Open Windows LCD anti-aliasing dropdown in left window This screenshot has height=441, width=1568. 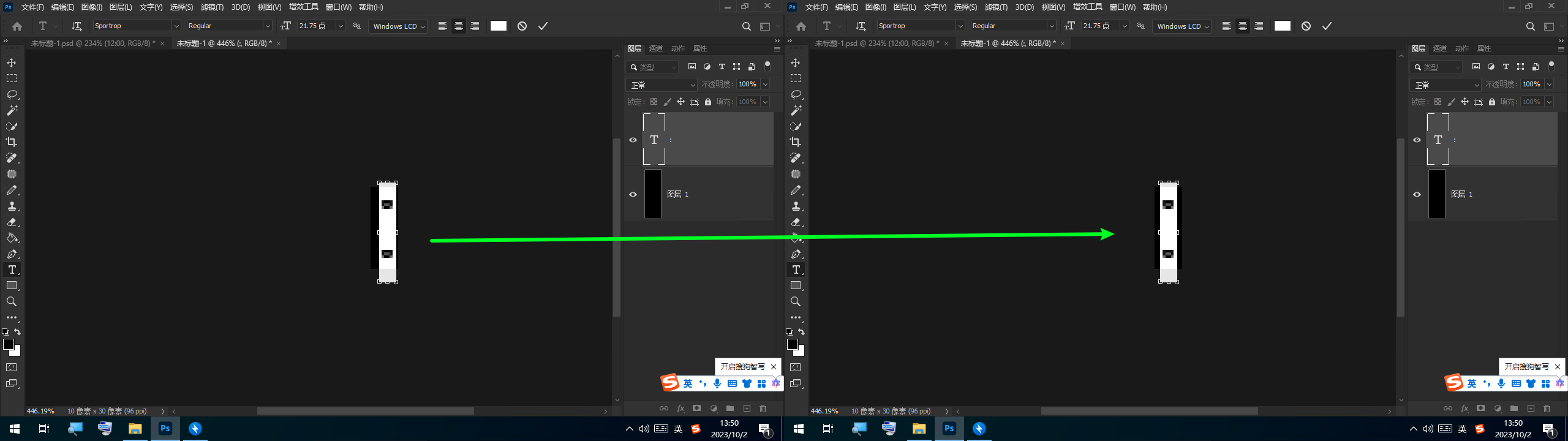(423, 26)
